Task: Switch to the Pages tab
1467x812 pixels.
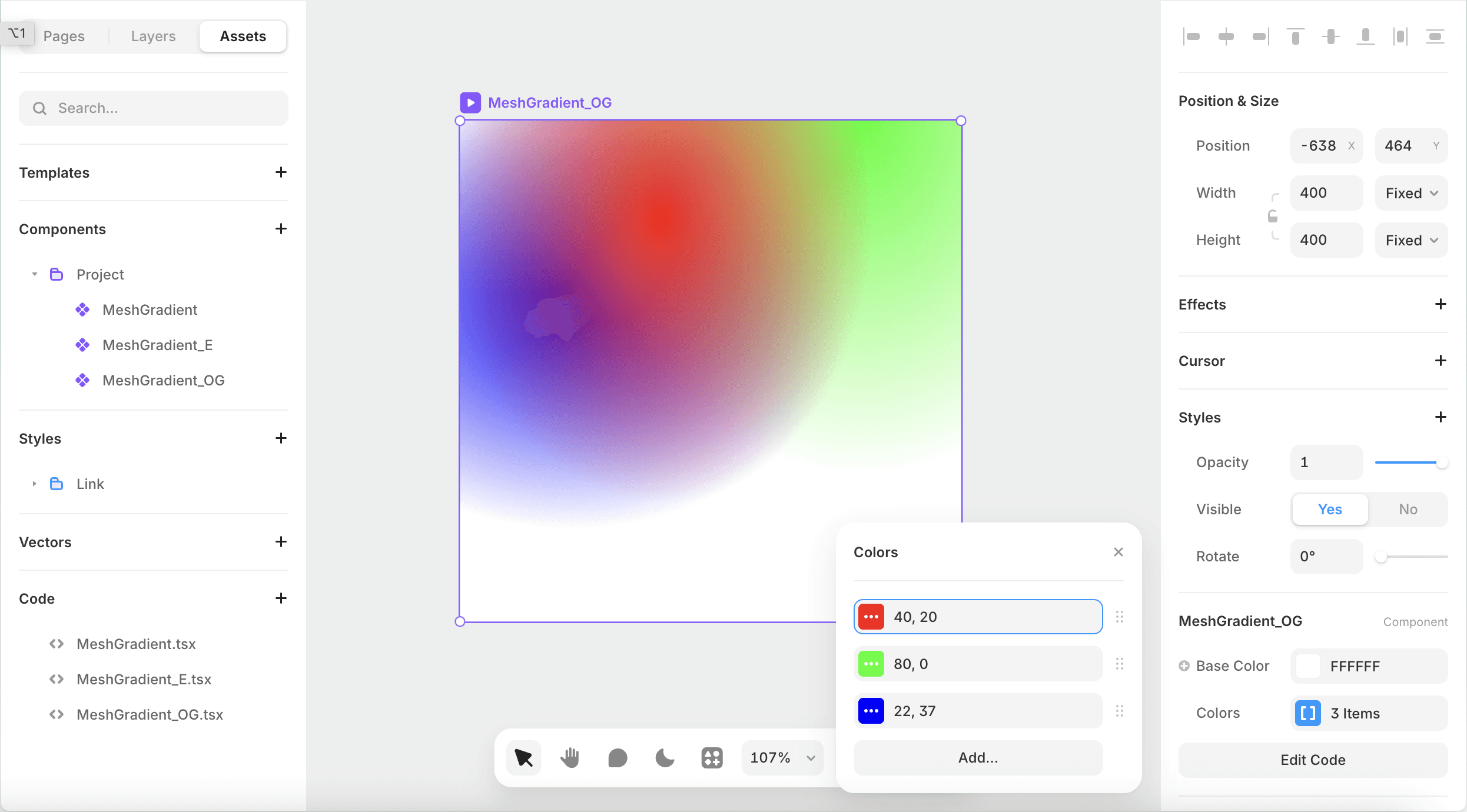Action: click(64, 36)
